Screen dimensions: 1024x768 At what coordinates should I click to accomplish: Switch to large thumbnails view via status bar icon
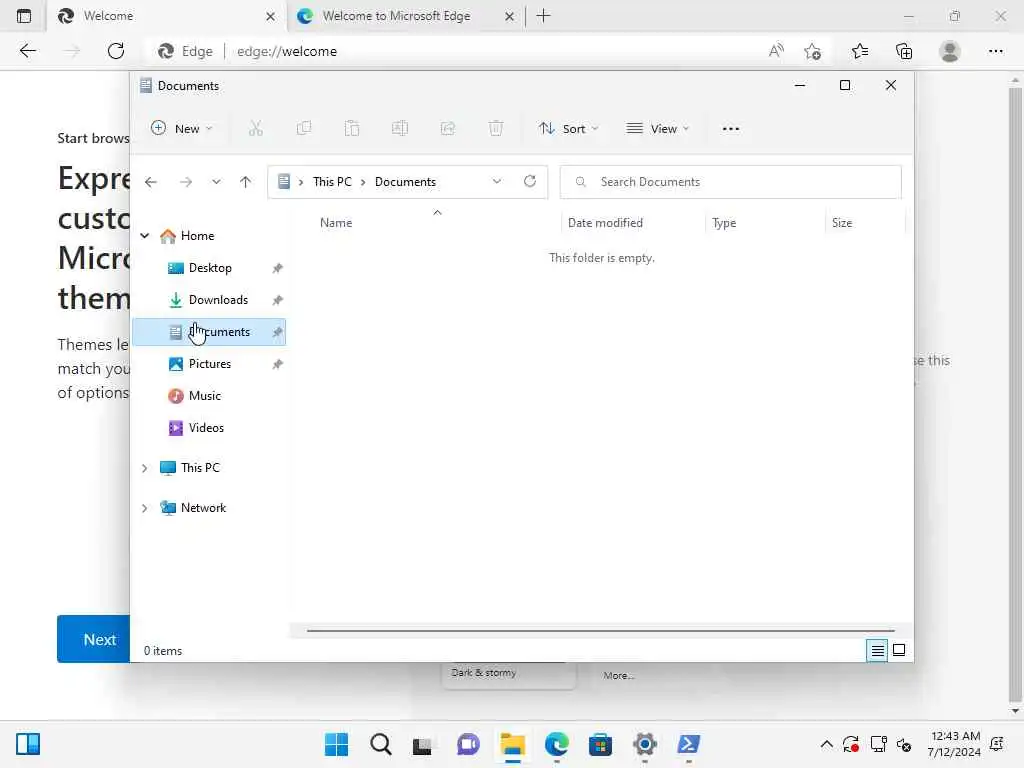pyautogui.click(x=899, y=650)
